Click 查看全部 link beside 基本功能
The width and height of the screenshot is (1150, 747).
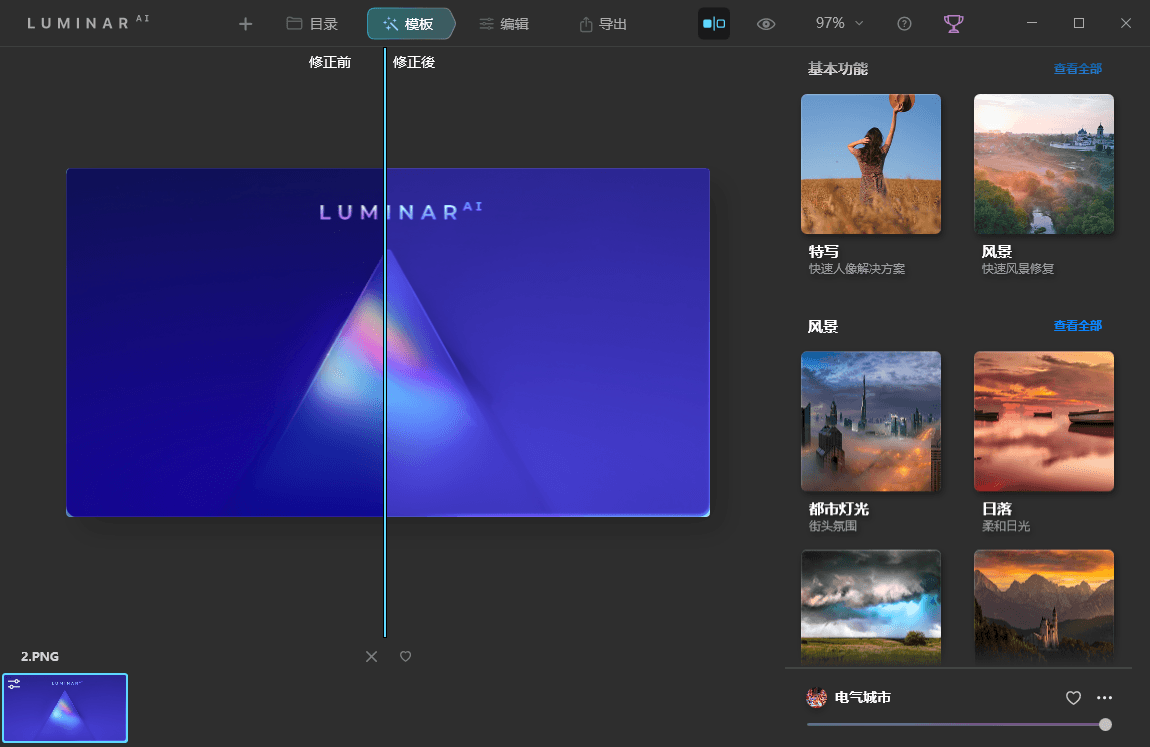pyautogui.click(x=1077, y=69)
